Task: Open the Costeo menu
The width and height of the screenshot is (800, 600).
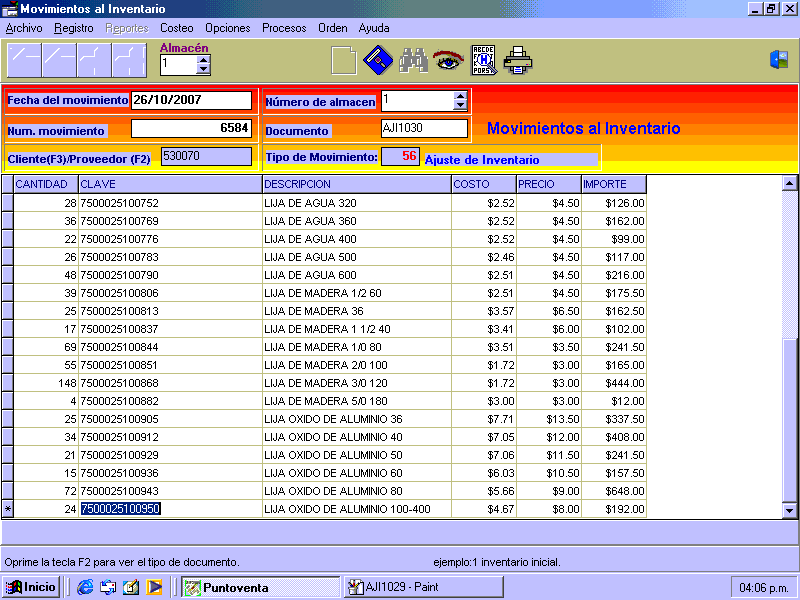Action: 177,28
